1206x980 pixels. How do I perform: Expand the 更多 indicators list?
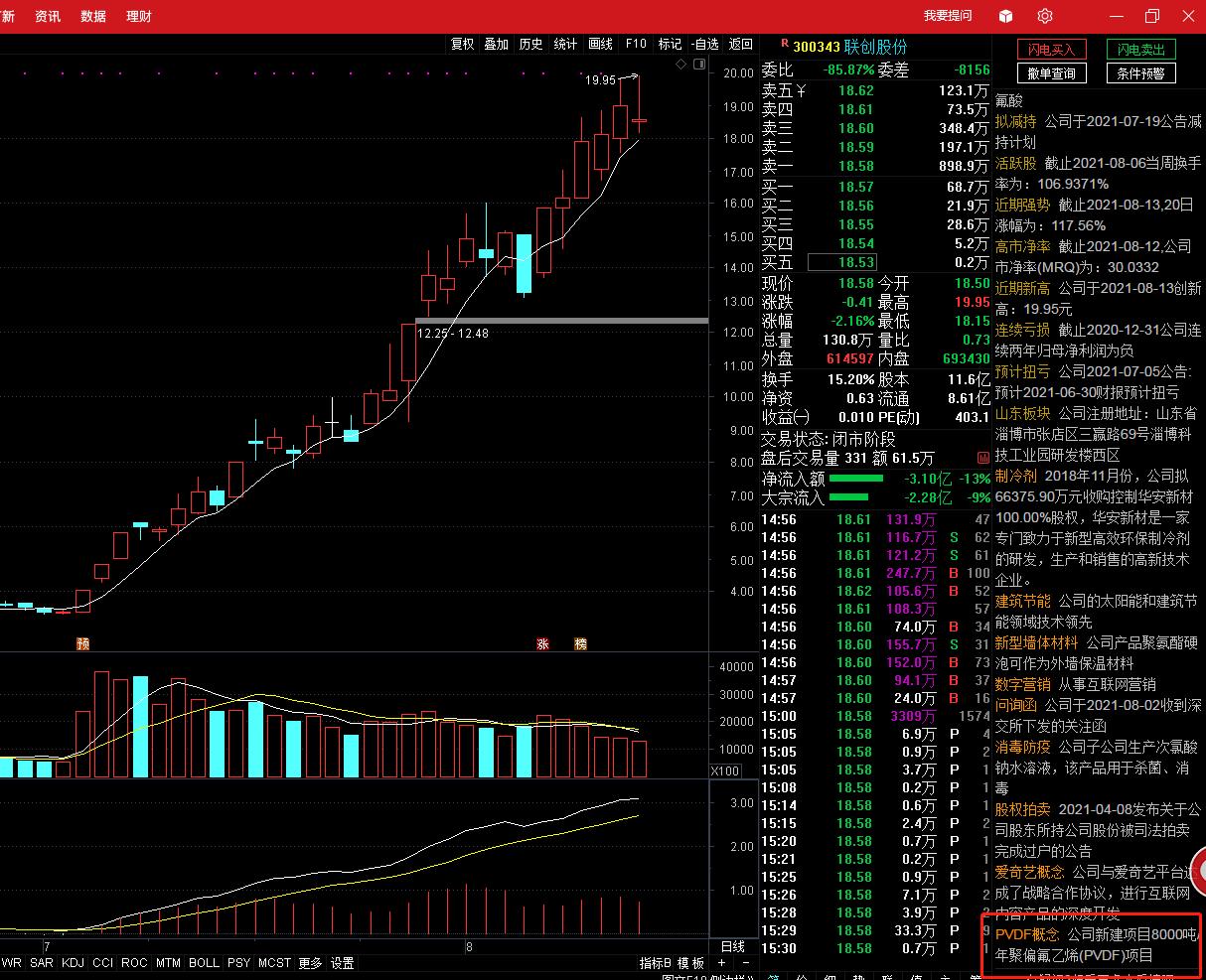[x=310, y=962]
